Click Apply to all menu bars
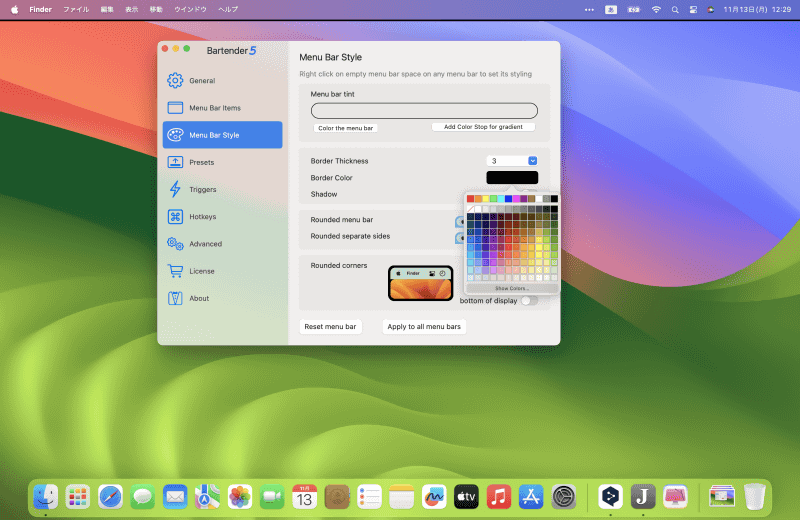 (424, 327)
